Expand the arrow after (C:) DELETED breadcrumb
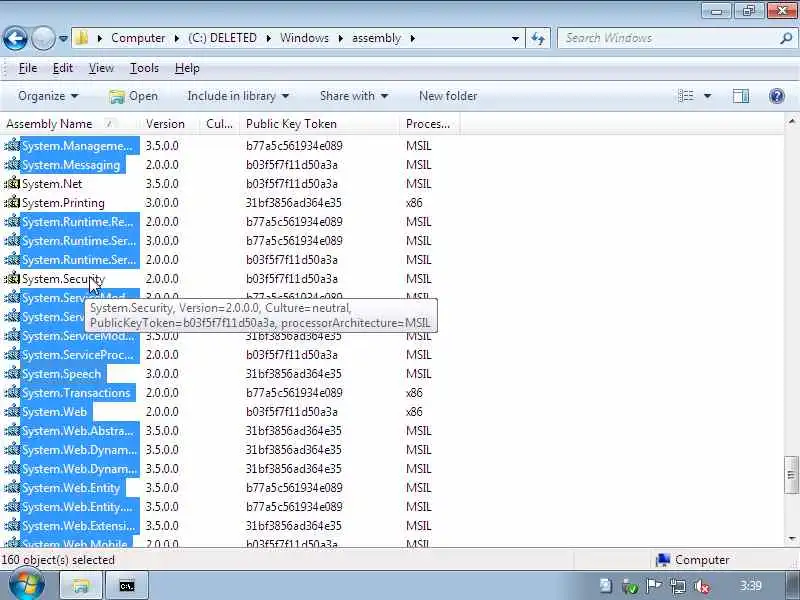Image resolution: width=800 pixels, height=600 pixels. [268, 38]
